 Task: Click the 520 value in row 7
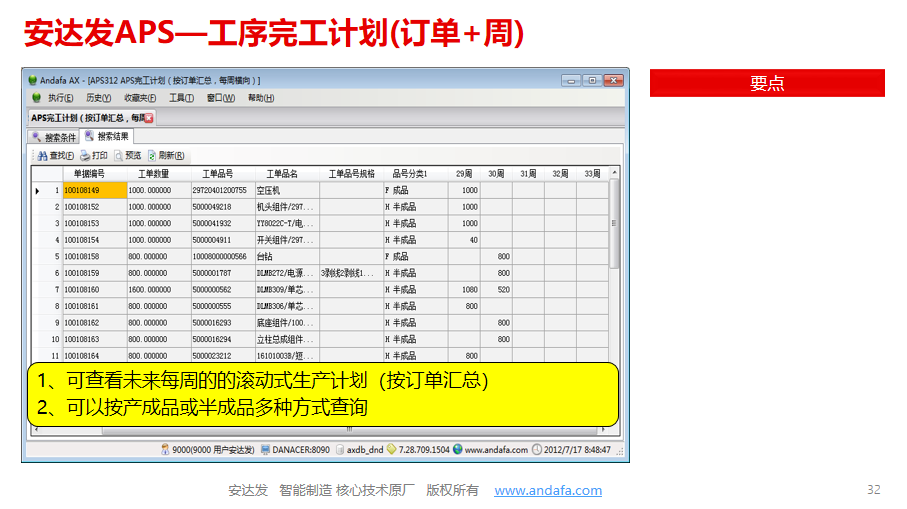tap(503, 290)
